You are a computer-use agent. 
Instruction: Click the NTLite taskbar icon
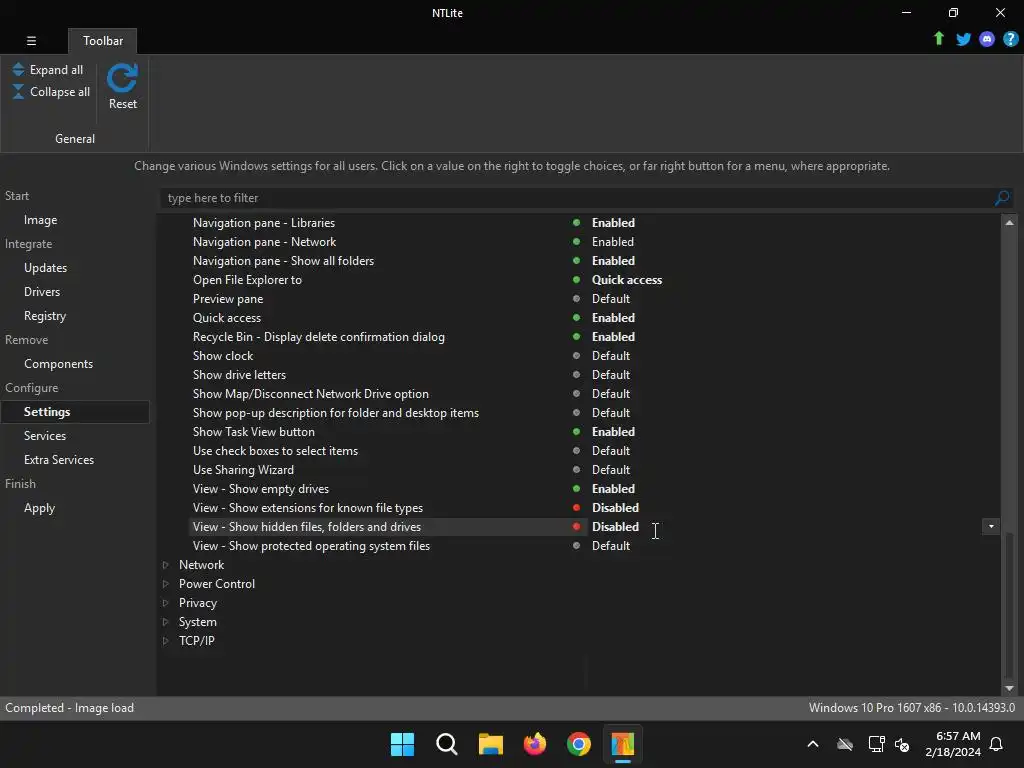tap(622, 744)
